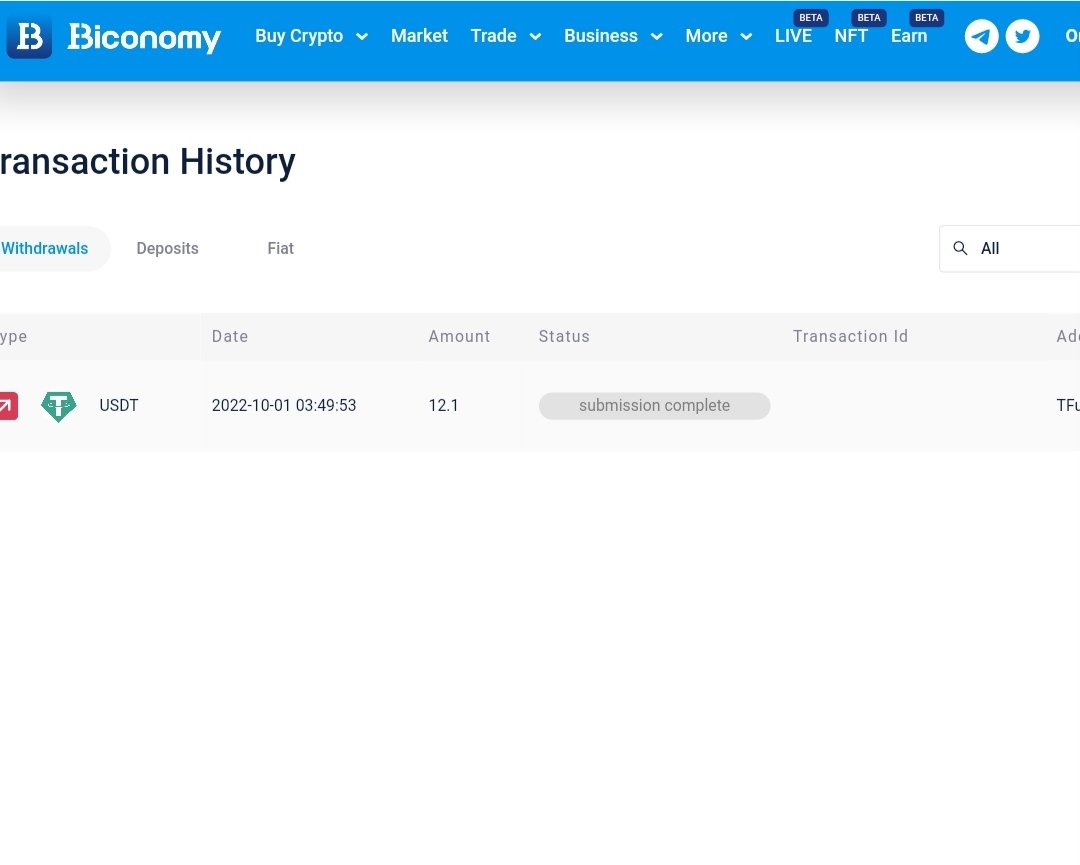Click the USDT coin name text
Viewport: 1080px width, 865px height.
(118, 406)
